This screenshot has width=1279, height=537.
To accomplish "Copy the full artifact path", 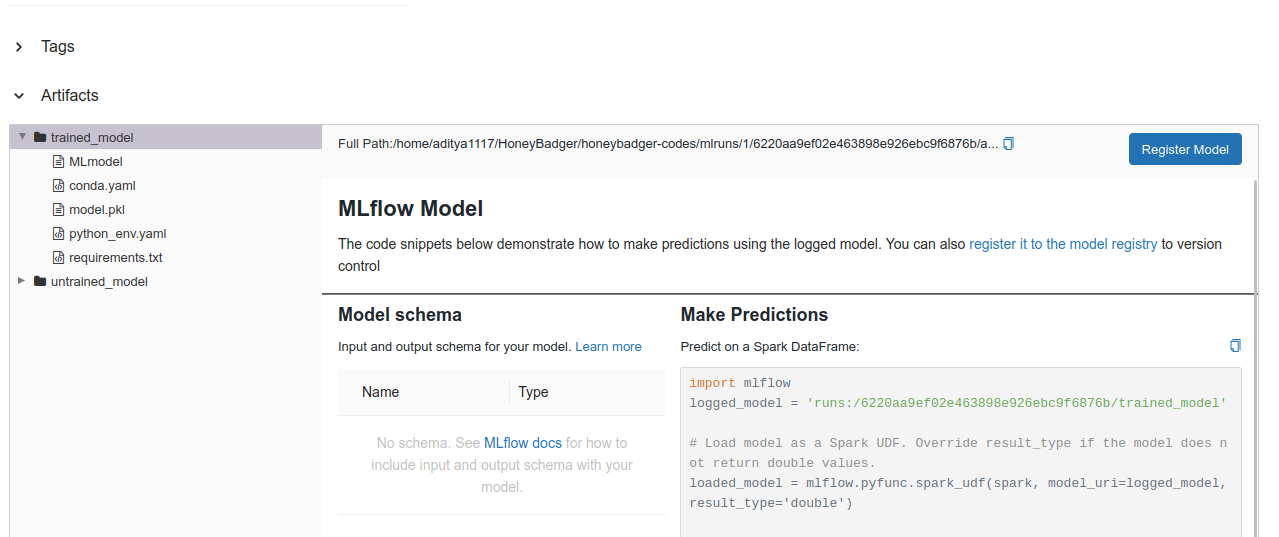I will (1009, 144).
